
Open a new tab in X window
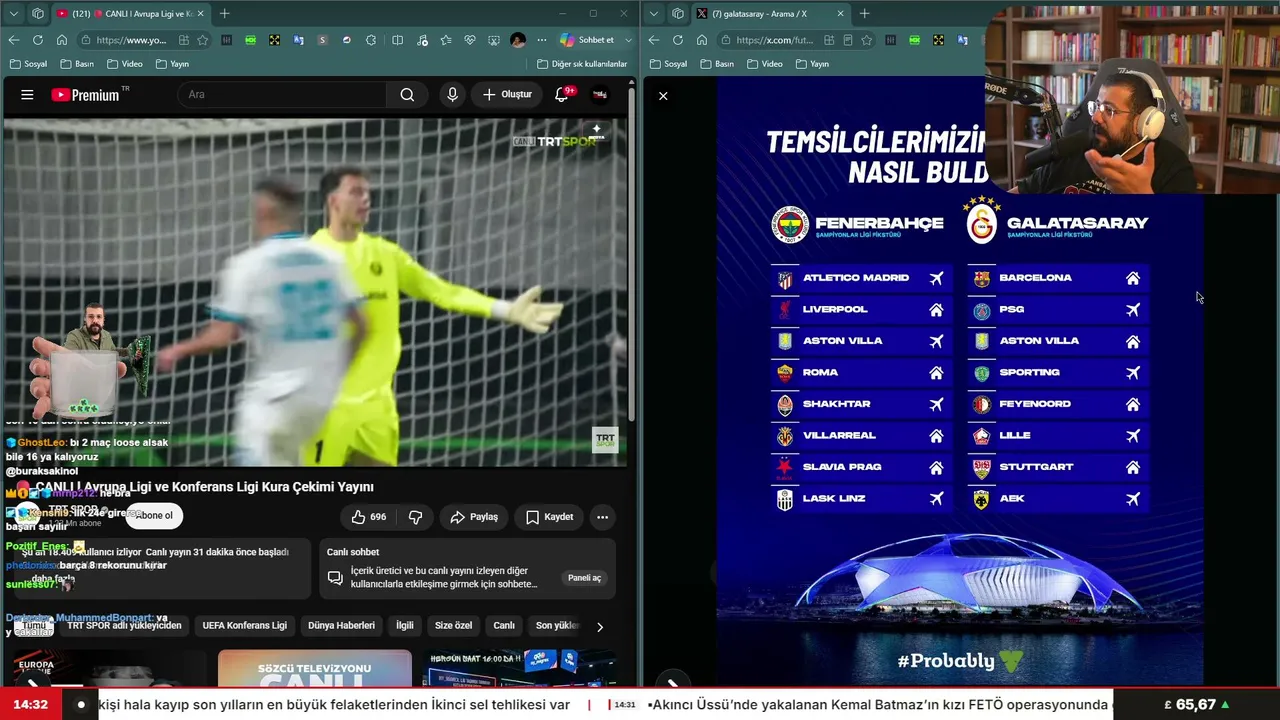point(864,14)
